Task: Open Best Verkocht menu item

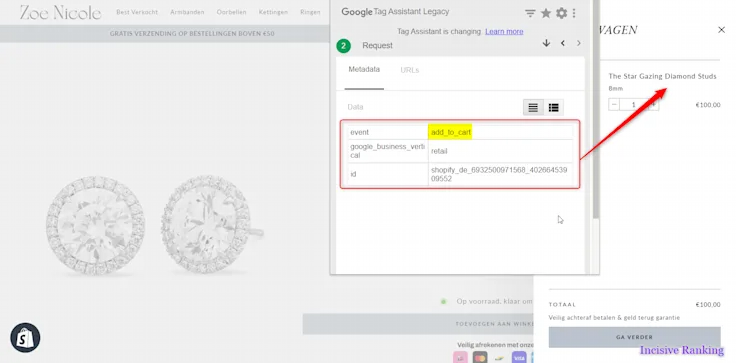Action: click(x=137, y=12)
